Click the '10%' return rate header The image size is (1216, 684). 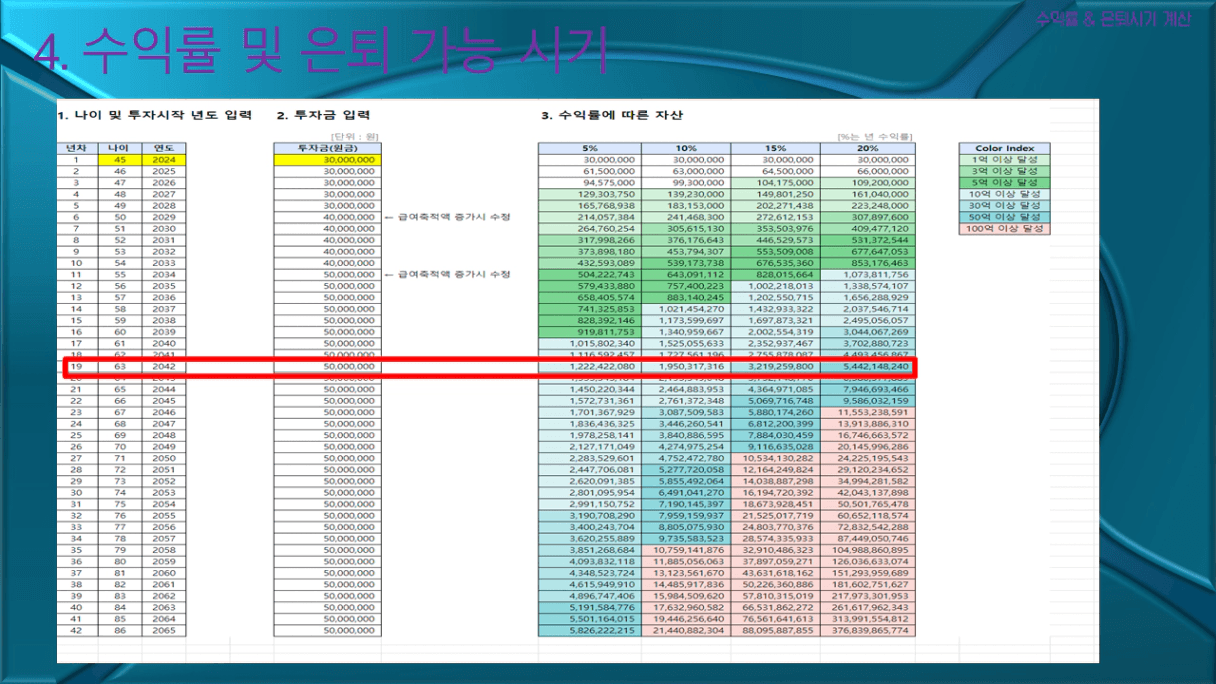(x=686, y=148)
